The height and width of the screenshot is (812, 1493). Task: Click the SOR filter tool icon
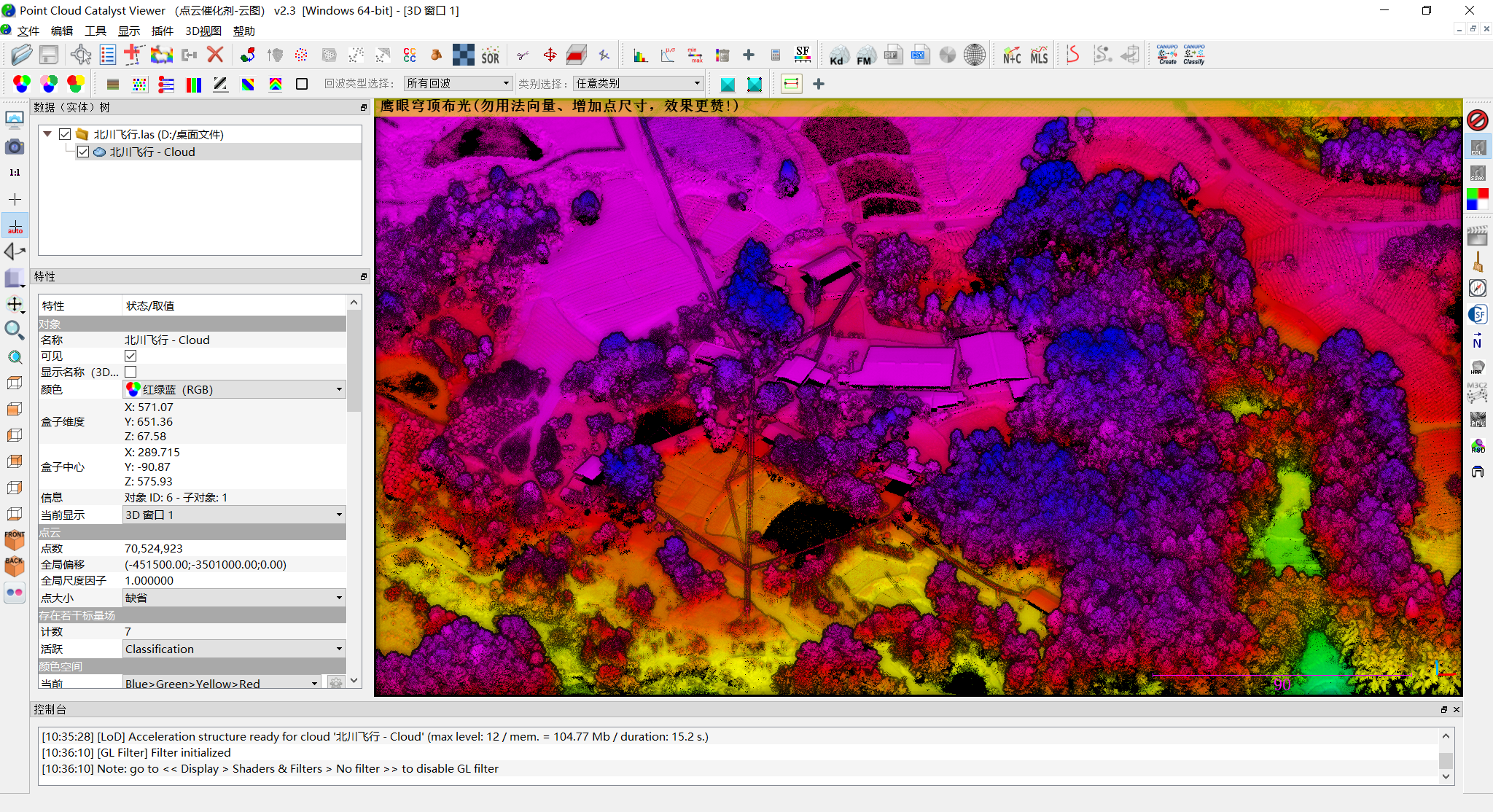pyautogui.click(x=494, y=57)
